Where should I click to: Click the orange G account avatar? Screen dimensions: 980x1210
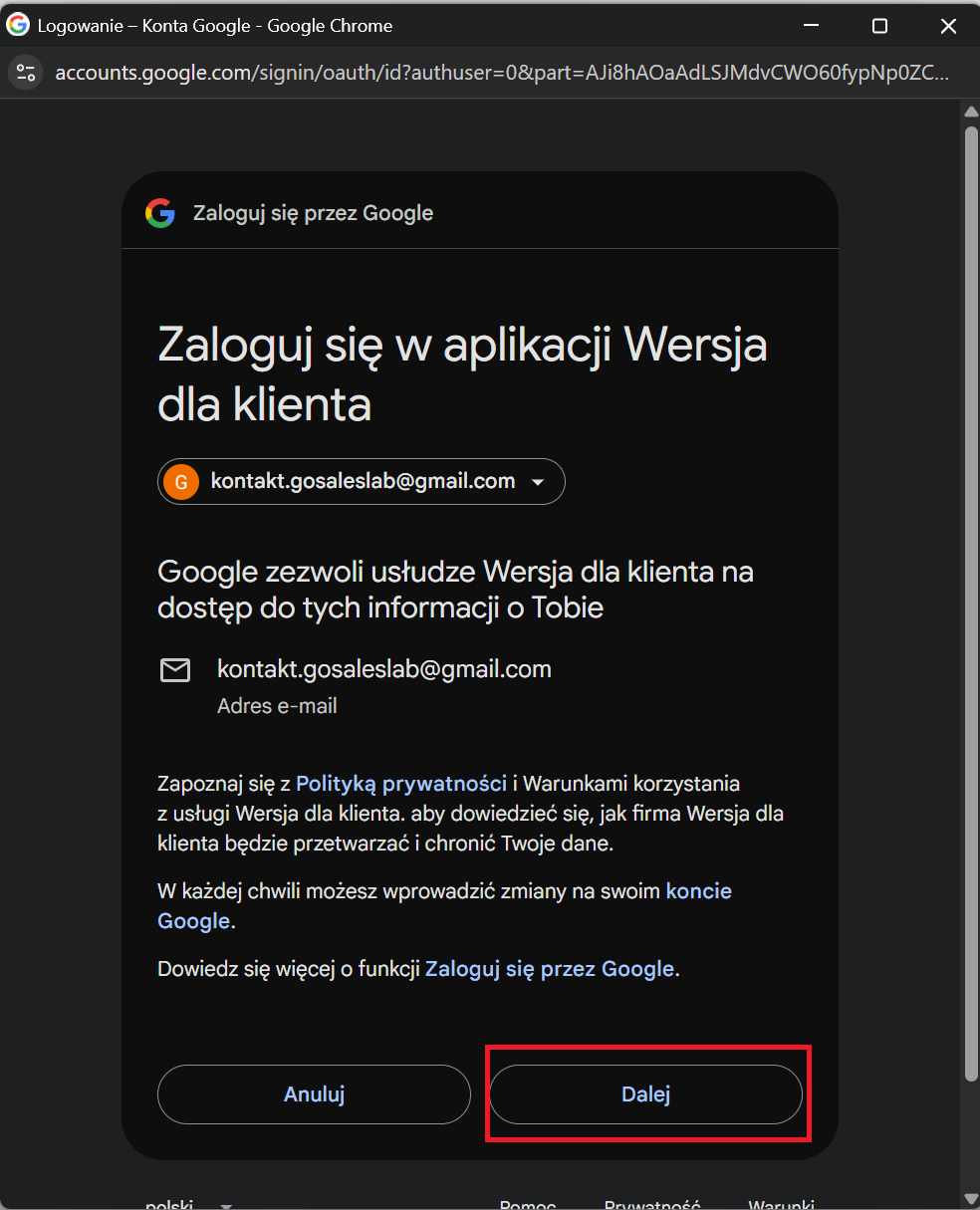181,482
